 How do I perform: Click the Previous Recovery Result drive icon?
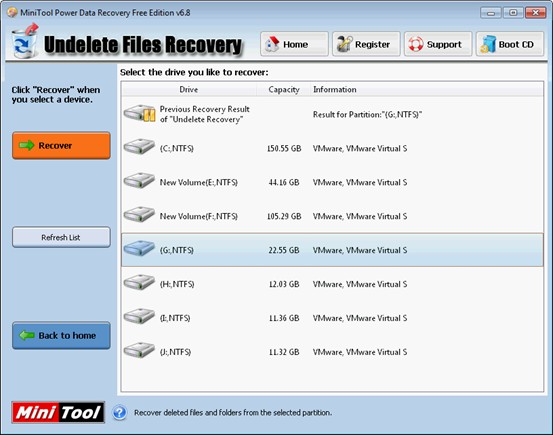click(x=140, y=114)
